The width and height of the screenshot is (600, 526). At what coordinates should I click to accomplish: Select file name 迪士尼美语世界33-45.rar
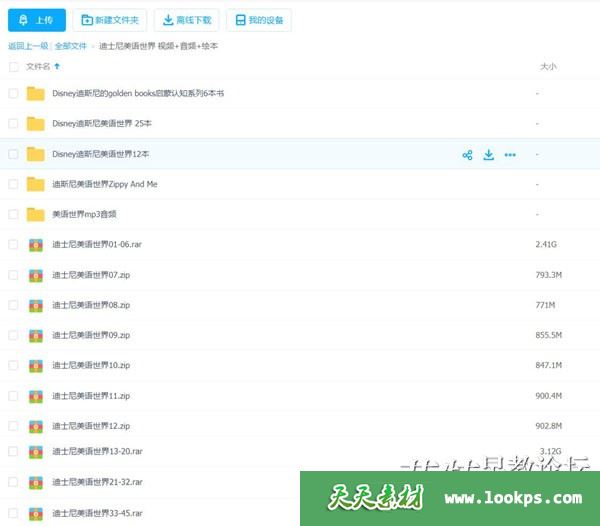[97, 513]
